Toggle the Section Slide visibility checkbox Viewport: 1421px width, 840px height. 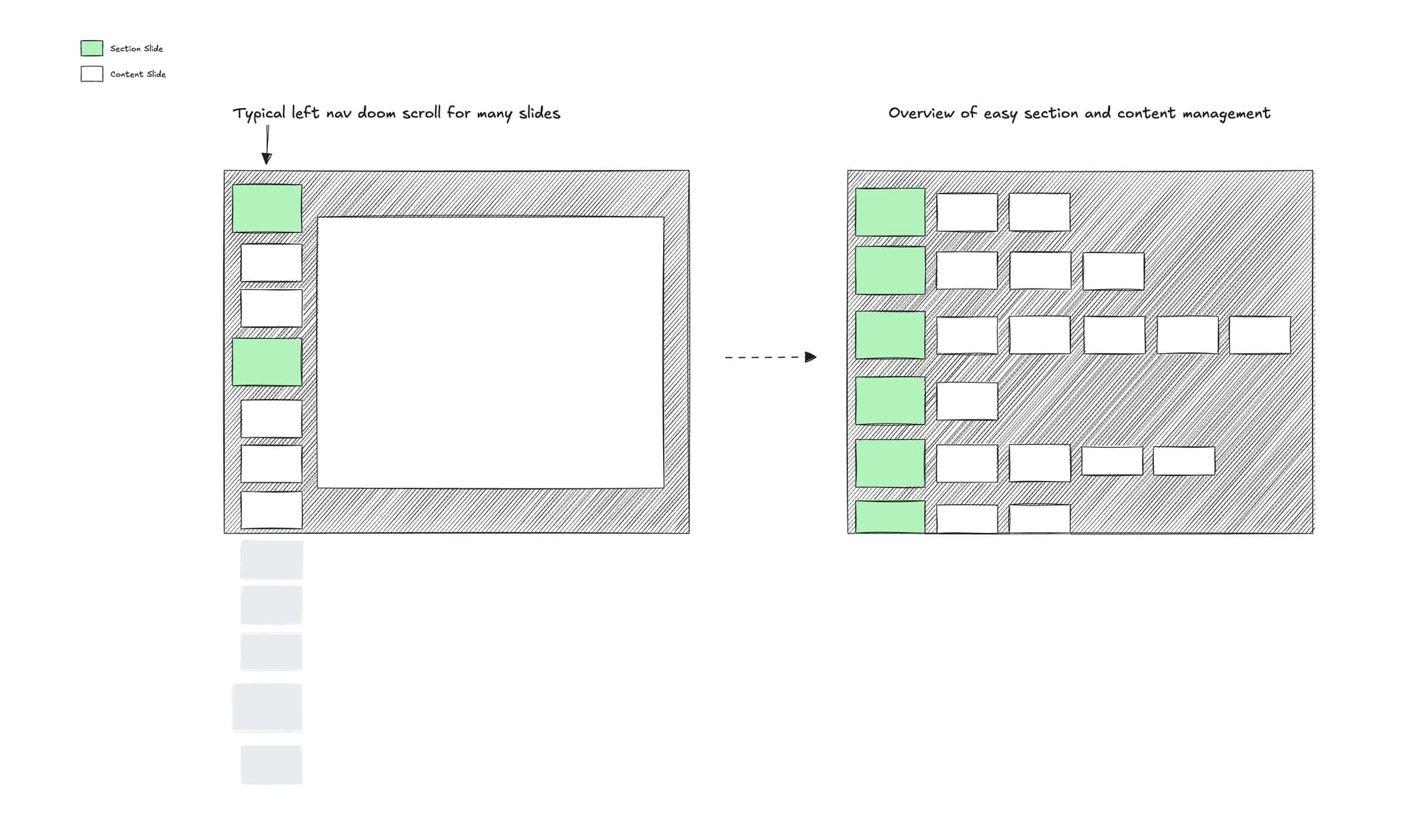tap(92, 48)
